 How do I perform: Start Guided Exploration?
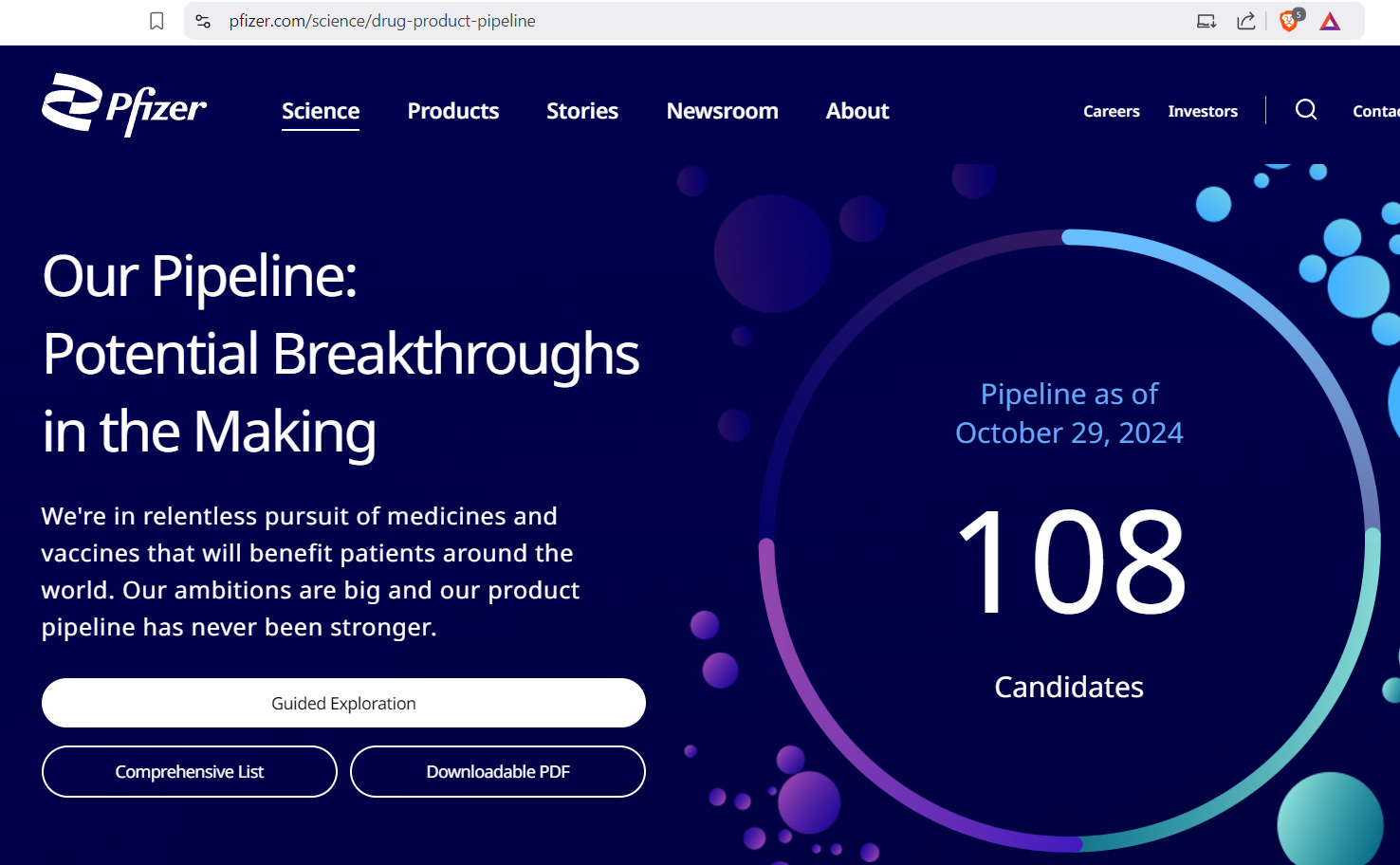point(343,703)
